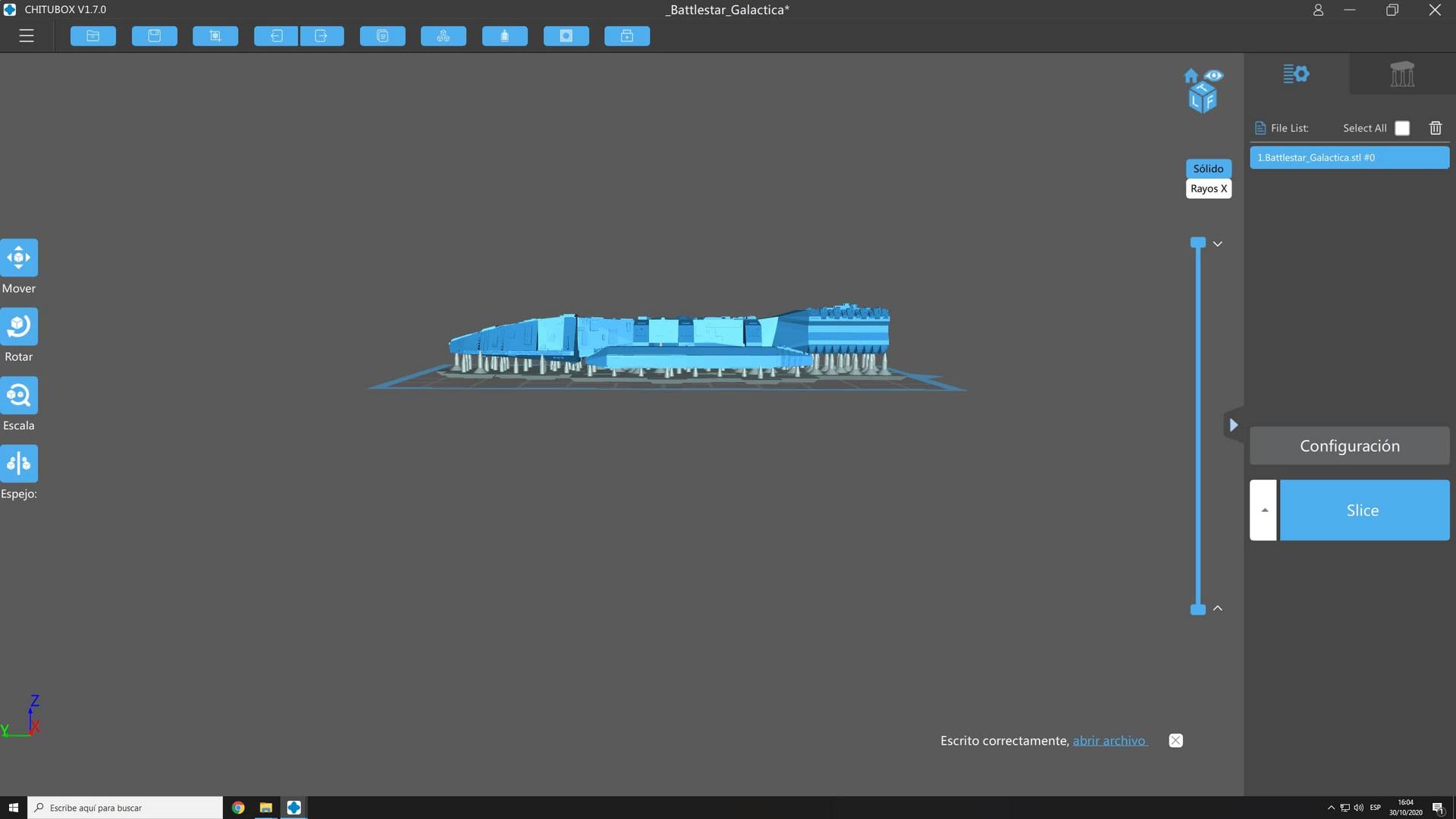Switch to Sólido view mode
Viewport: 1456px width, 819px height.
1208,168
